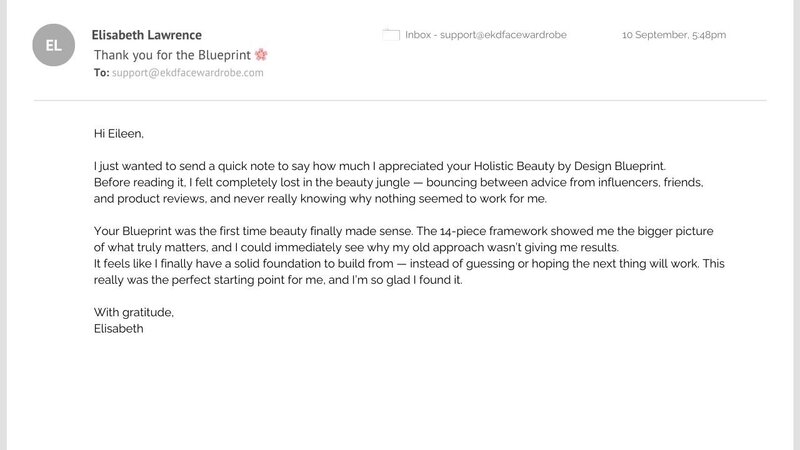Click the 'To:' label

[102, 73]
